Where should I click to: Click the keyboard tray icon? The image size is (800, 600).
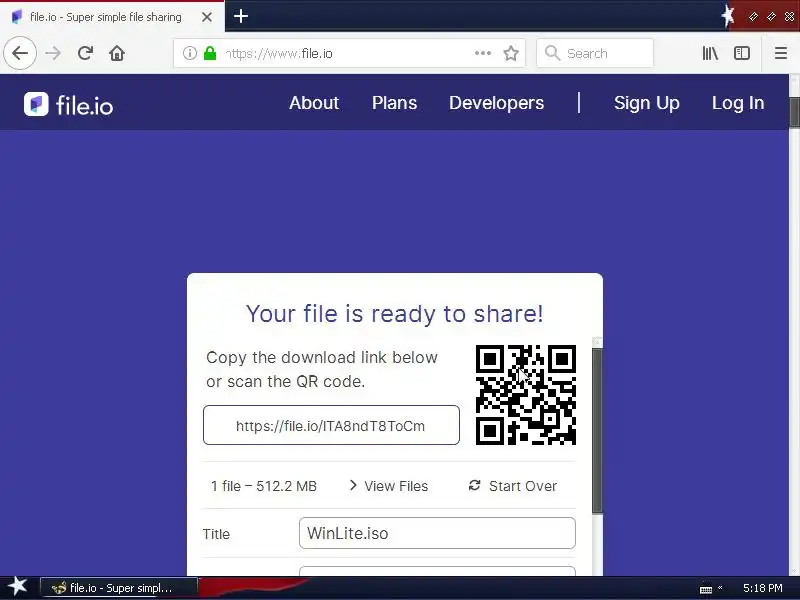(706, 589)
